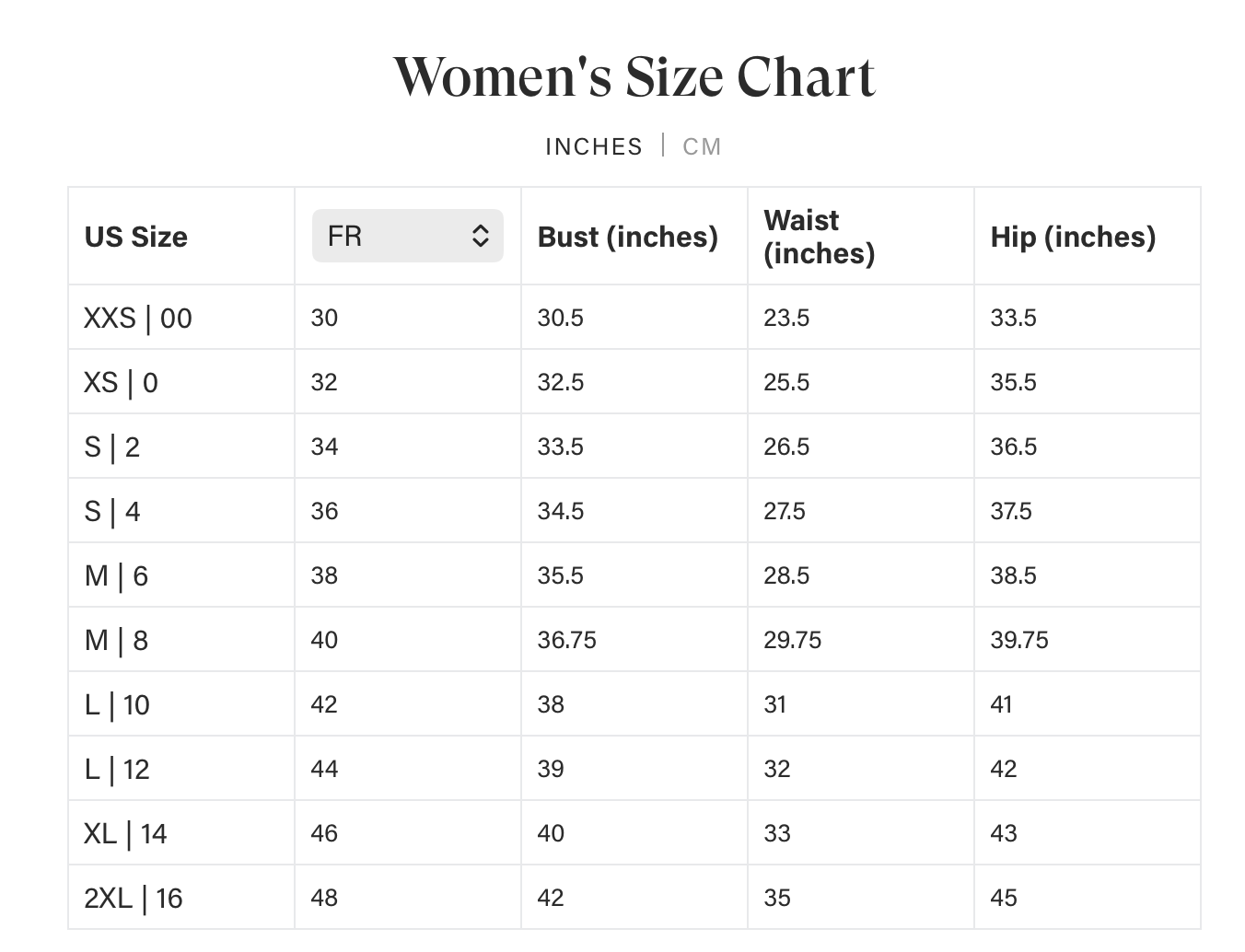The width and height of the screenshot is (1245, 952).
Task: Click the up-down chevron in FR selector
Action: 480,236
